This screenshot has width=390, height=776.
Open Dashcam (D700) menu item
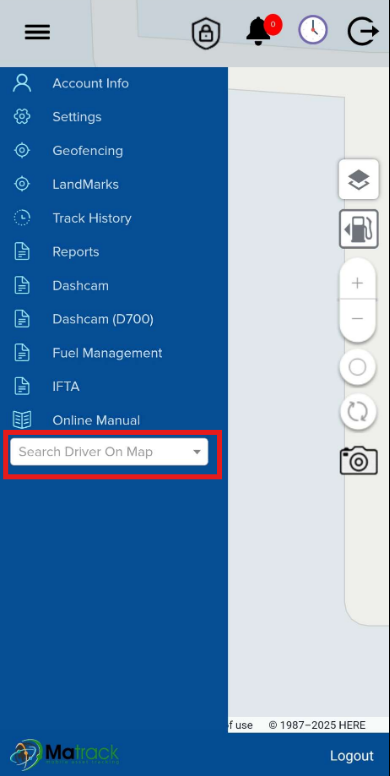[x=103, y=319]
